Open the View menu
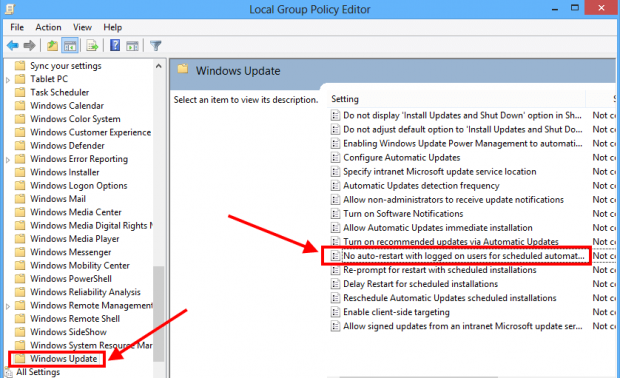The height and width of the screenshot is (378, 620). pyautogui.click(x=82, y=27)
